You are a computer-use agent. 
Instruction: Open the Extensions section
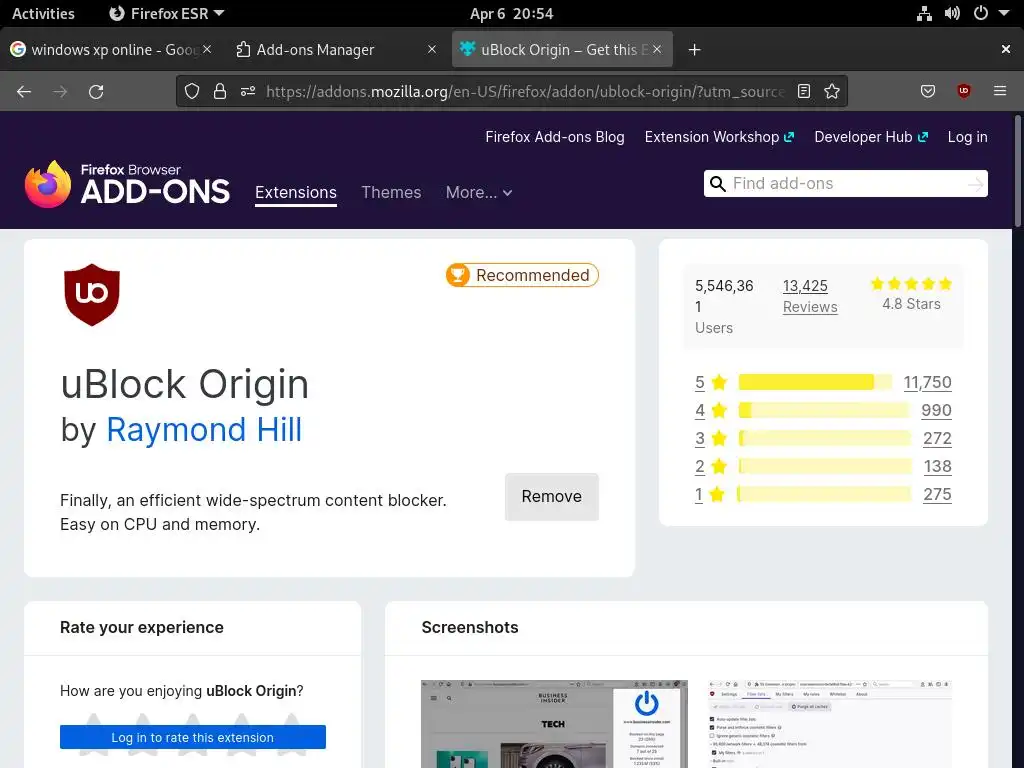click(x=296, y=193)
